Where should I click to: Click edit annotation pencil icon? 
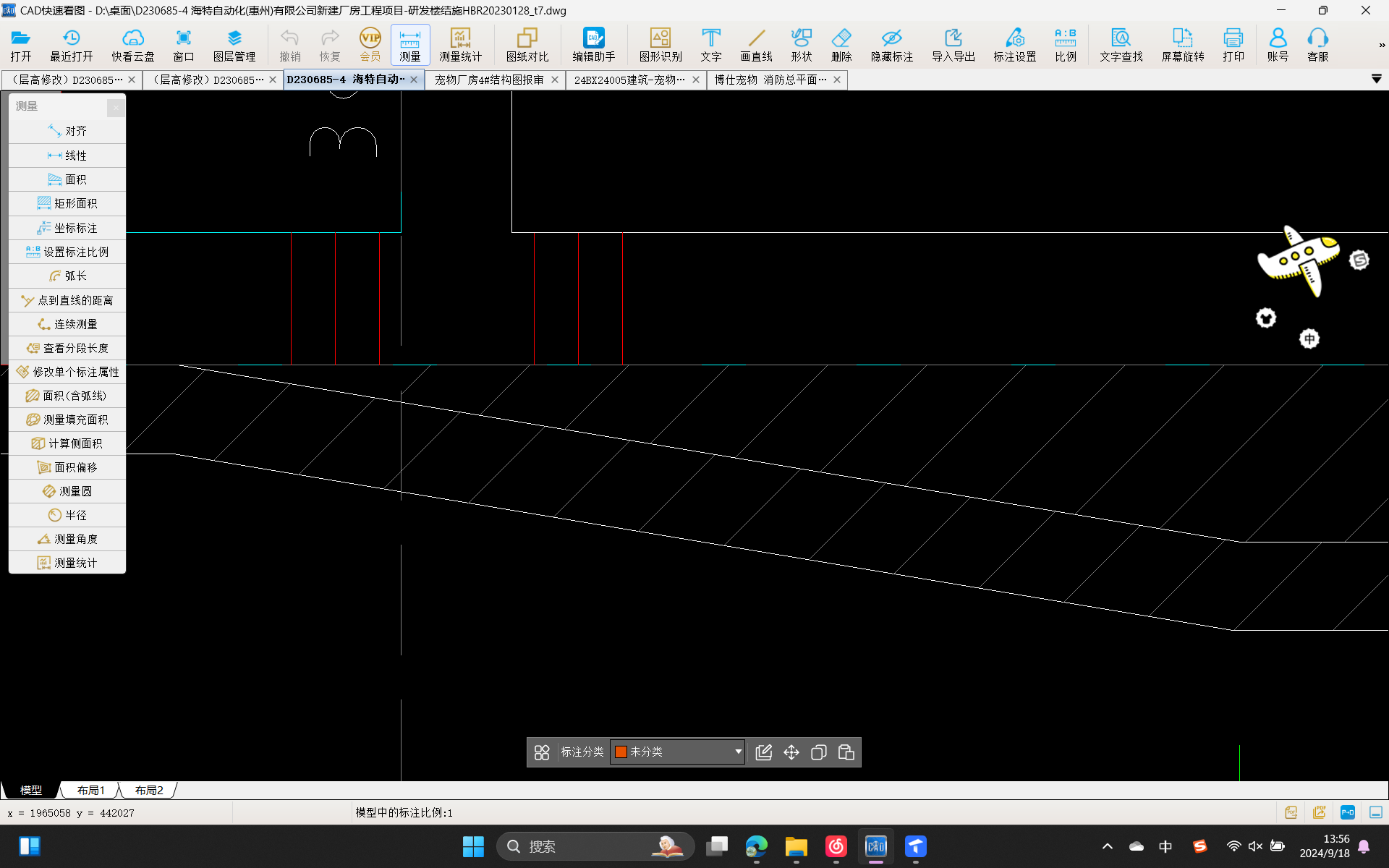pos(763,752)
